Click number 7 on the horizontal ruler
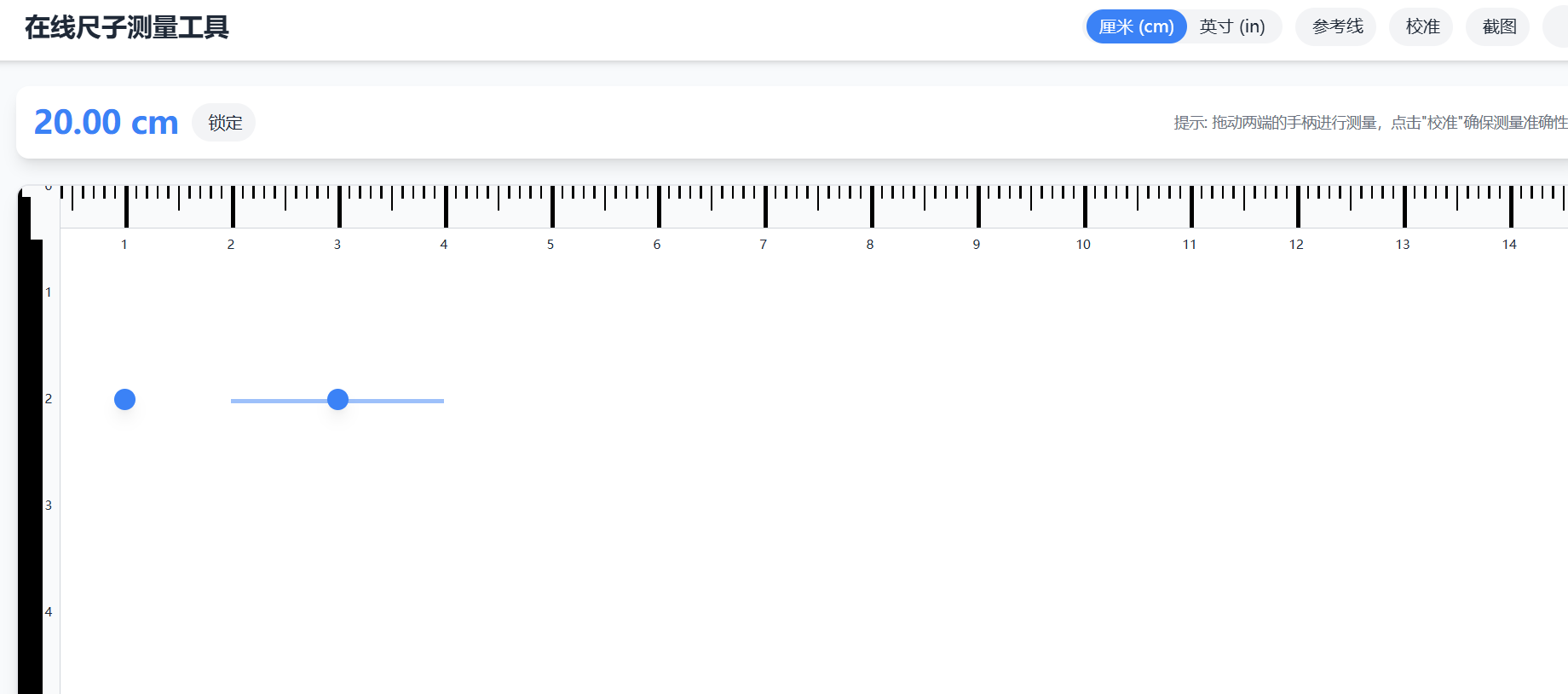 pos(764,245)
